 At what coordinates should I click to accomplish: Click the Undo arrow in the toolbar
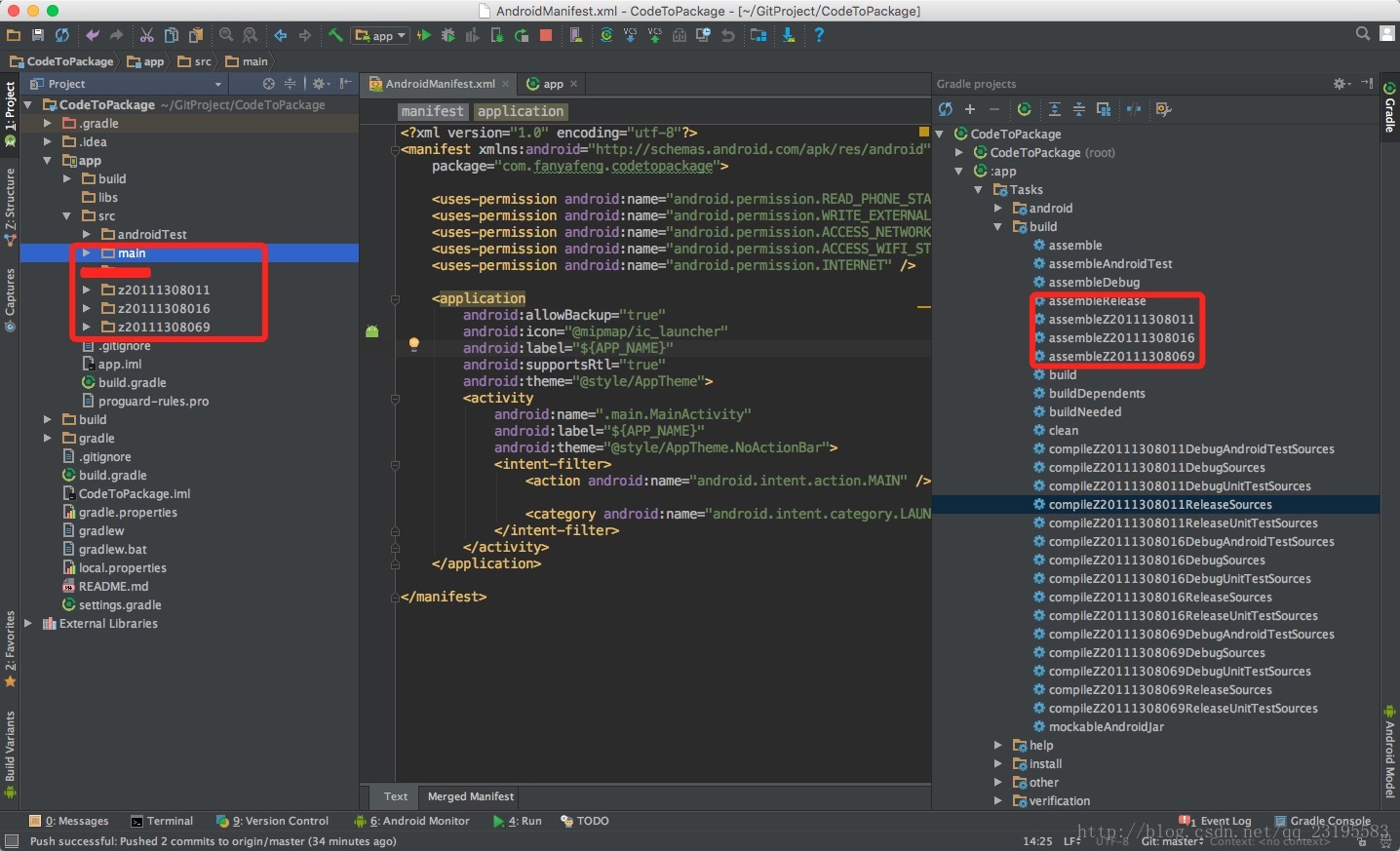coord(93,35)
